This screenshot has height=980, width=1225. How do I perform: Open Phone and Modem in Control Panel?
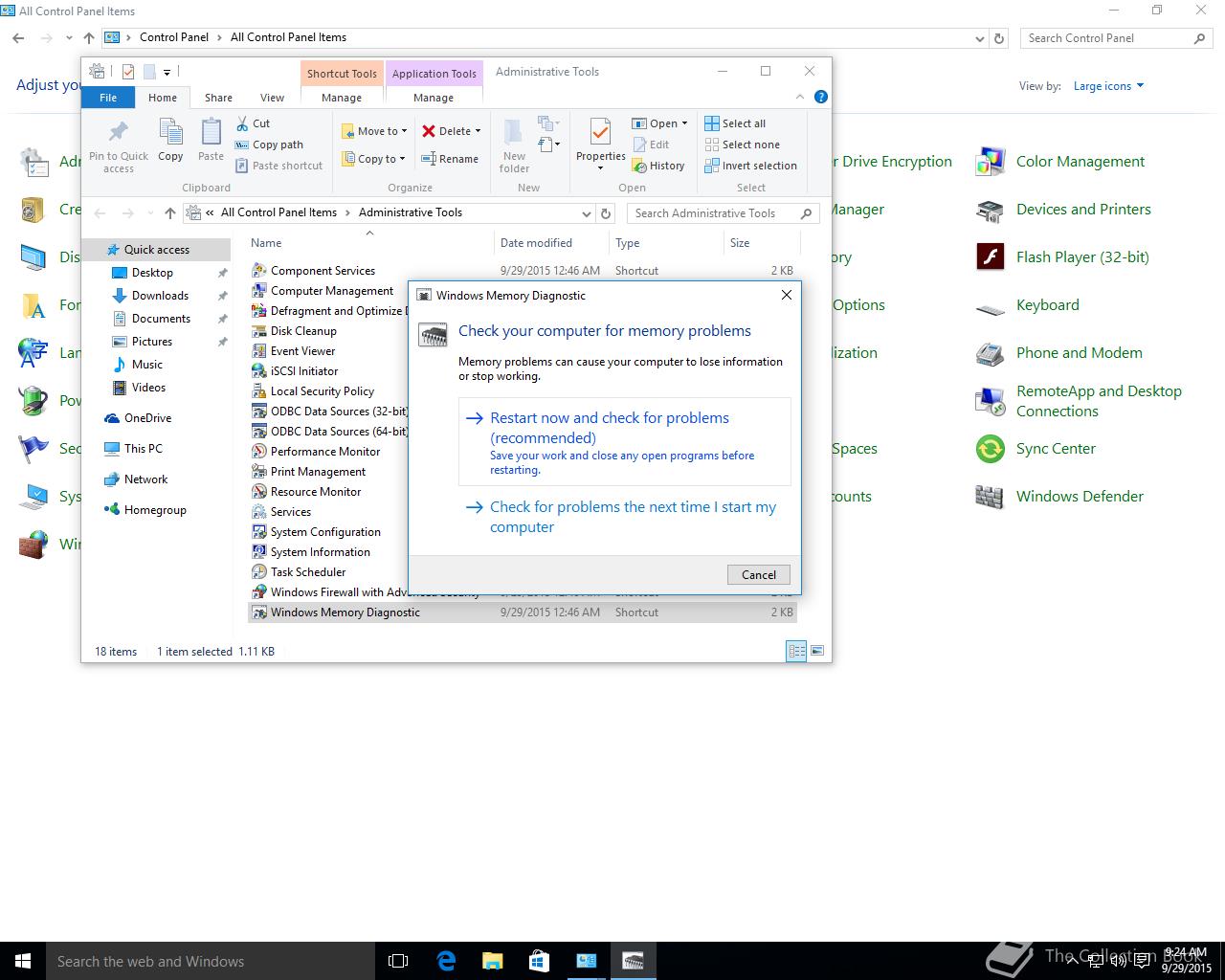1058,353
